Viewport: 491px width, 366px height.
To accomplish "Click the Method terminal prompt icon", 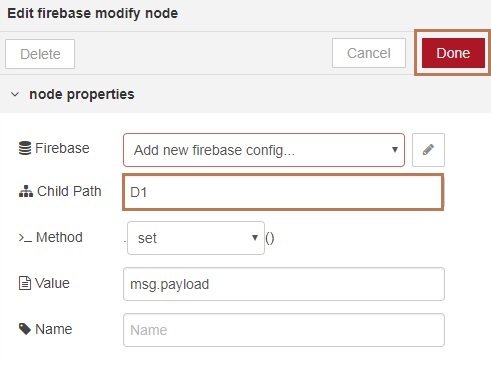I will (x=25, y=238).
